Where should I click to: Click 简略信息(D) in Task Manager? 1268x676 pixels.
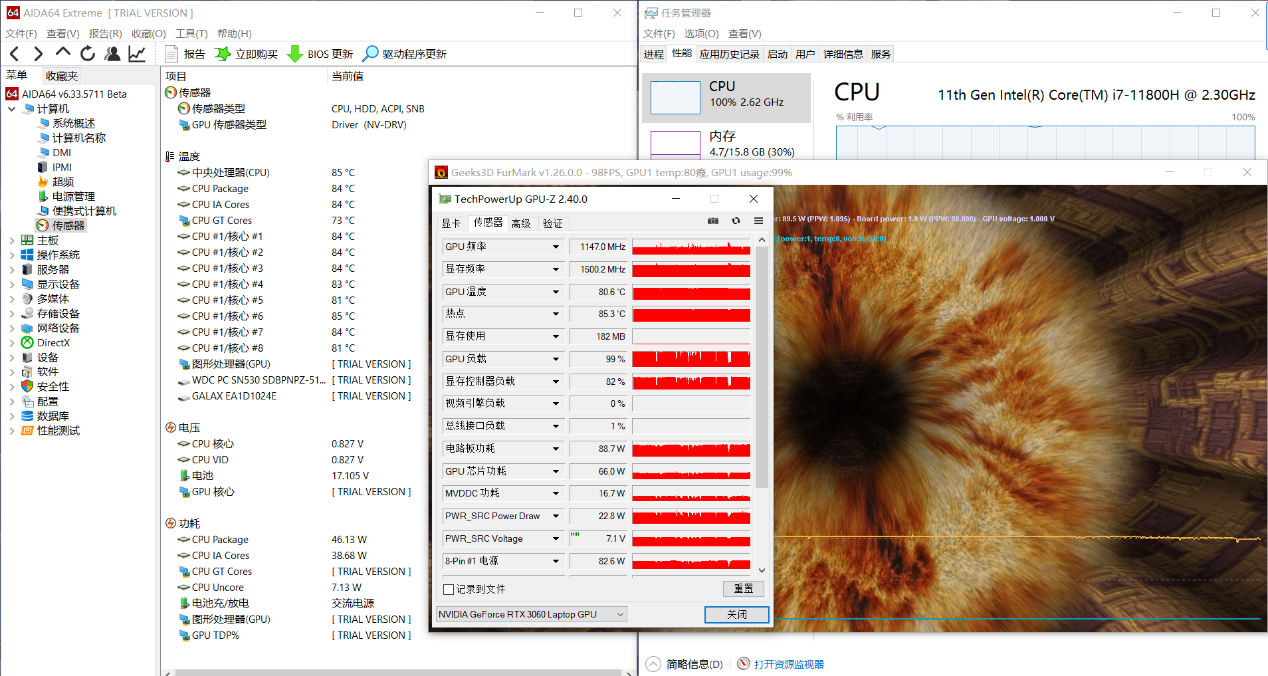coord(695,664)
